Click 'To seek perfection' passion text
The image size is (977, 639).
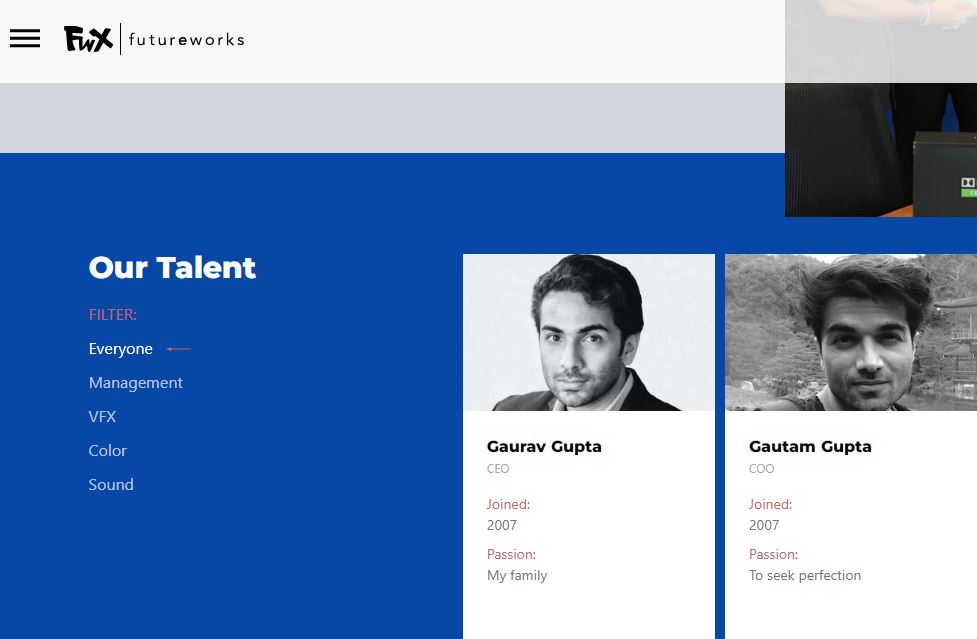point(805,575)
